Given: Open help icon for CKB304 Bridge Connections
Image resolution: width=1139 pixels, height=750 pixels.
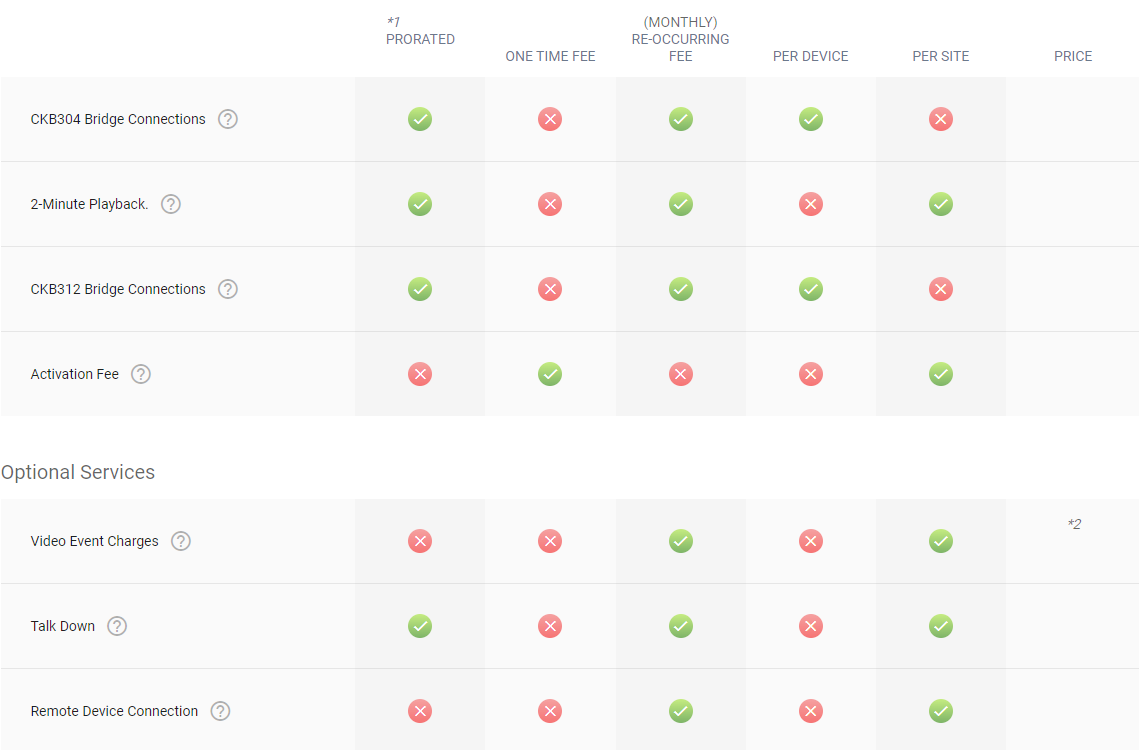Looking at the screenshot, I should tap(228, 119).
